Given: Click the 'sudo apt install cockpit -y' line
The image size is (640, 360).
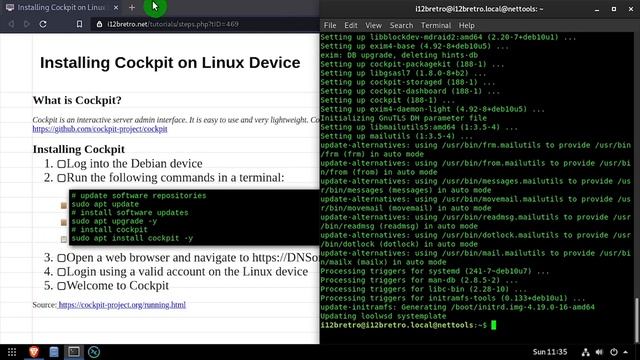Looking at the screenshot, I should 132,238.
